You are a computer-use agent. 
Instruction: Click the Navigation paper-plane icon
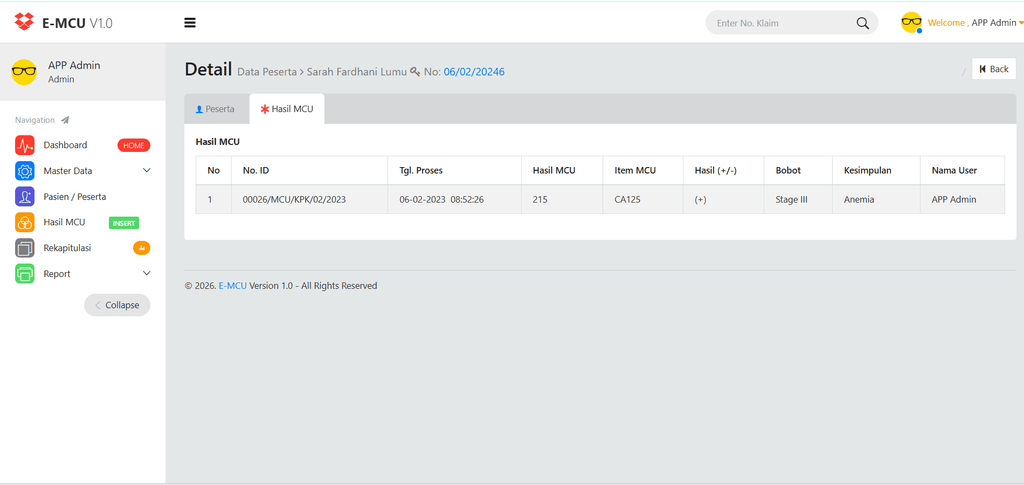tap(65, 120)
